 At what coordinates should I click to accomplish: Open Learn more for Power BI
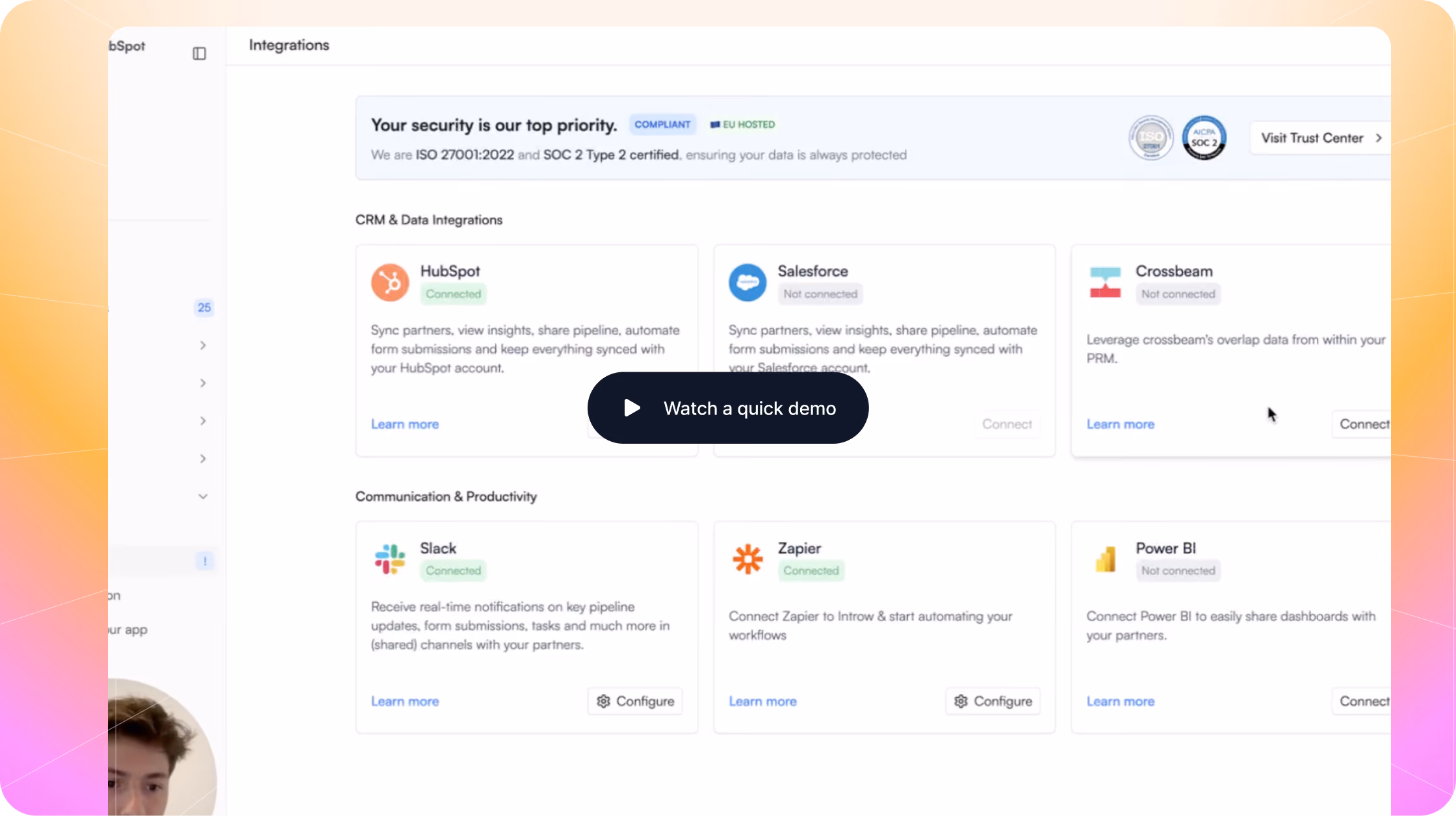[1121, 702]
